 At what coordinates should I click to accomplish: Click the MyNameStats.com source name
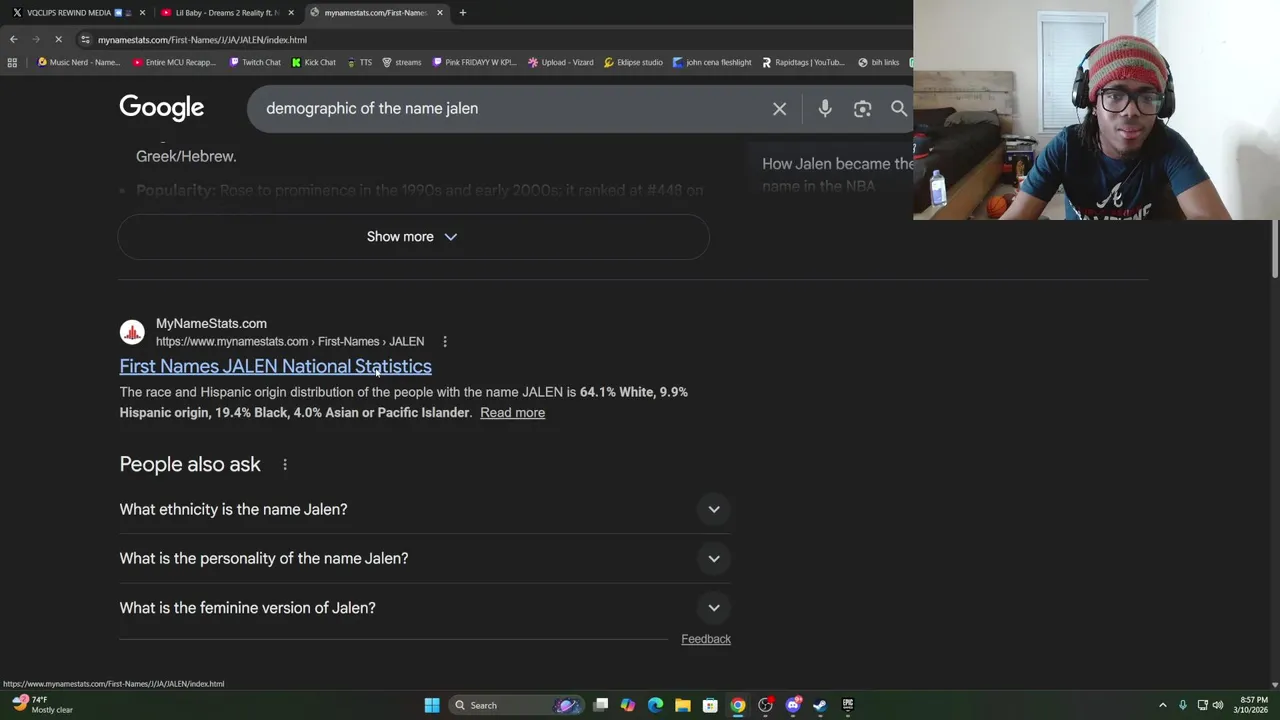[x=211, y=324]
